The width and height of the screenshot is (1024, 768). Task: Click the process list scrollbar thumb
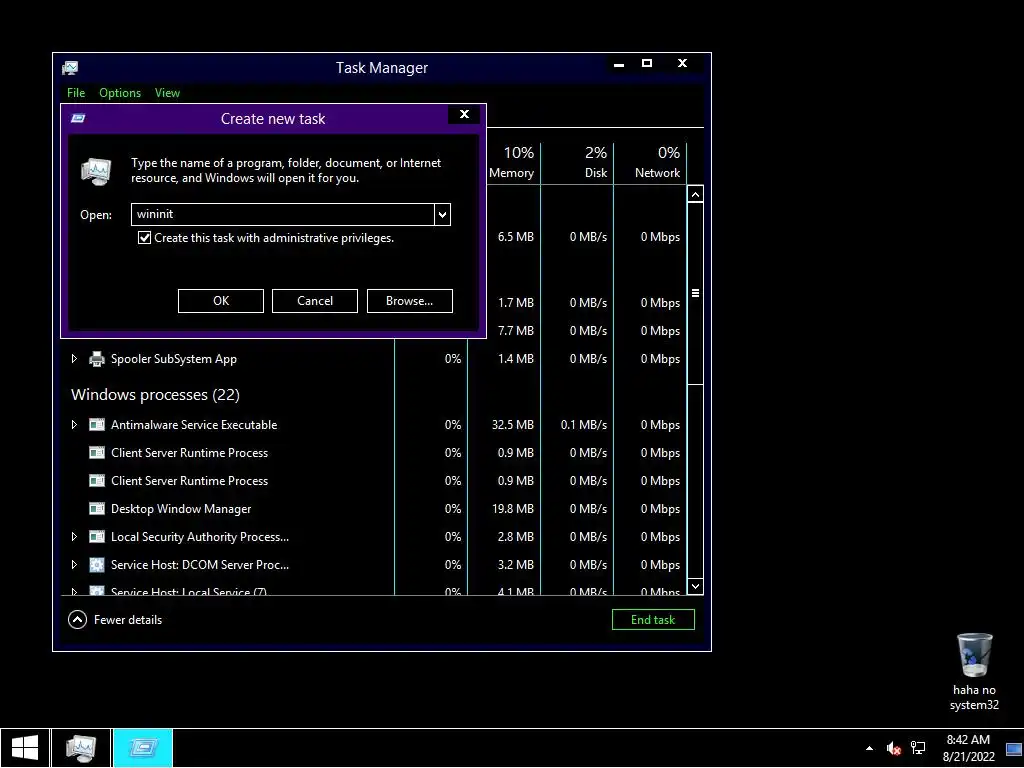click(696, 293)
